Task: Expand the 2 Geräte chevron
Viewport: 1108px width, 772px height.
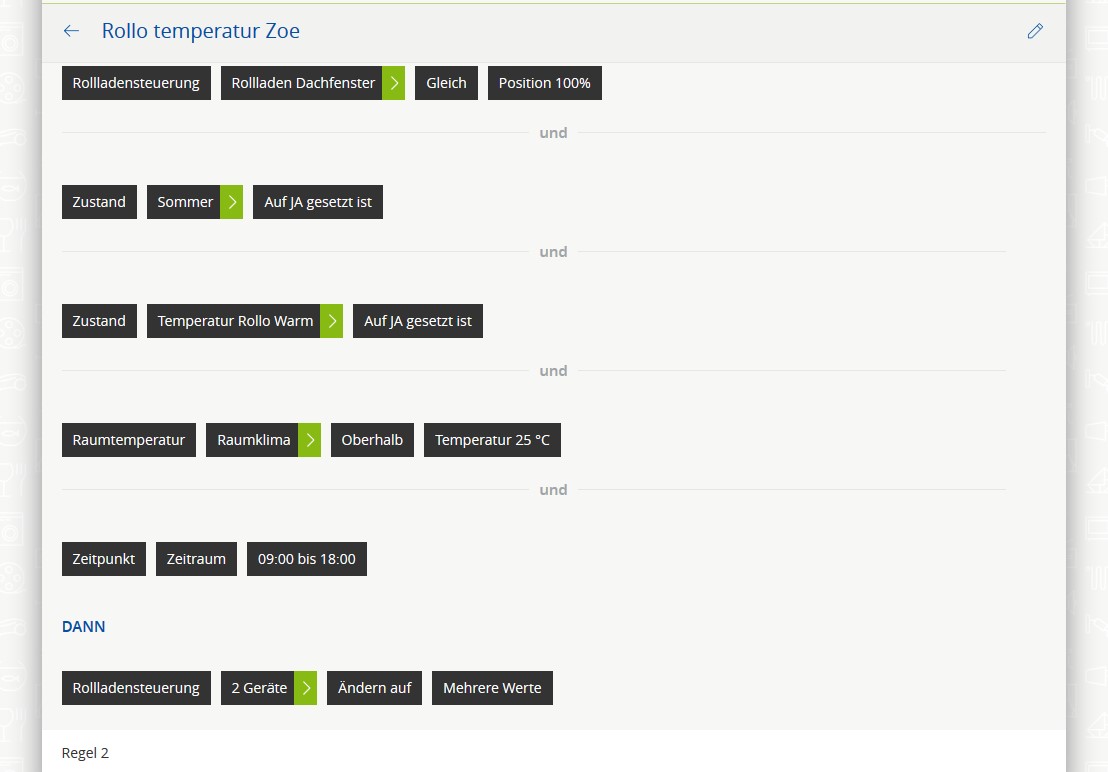Action: 306,688
